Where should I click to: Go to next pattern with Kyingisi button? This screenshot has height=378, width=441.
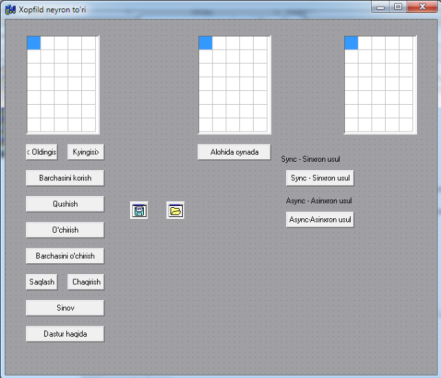(86, 152)
